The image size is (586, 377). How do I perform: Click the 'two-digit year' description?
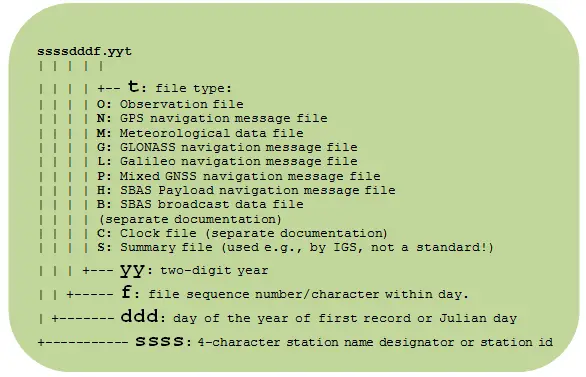click(214, 270)
